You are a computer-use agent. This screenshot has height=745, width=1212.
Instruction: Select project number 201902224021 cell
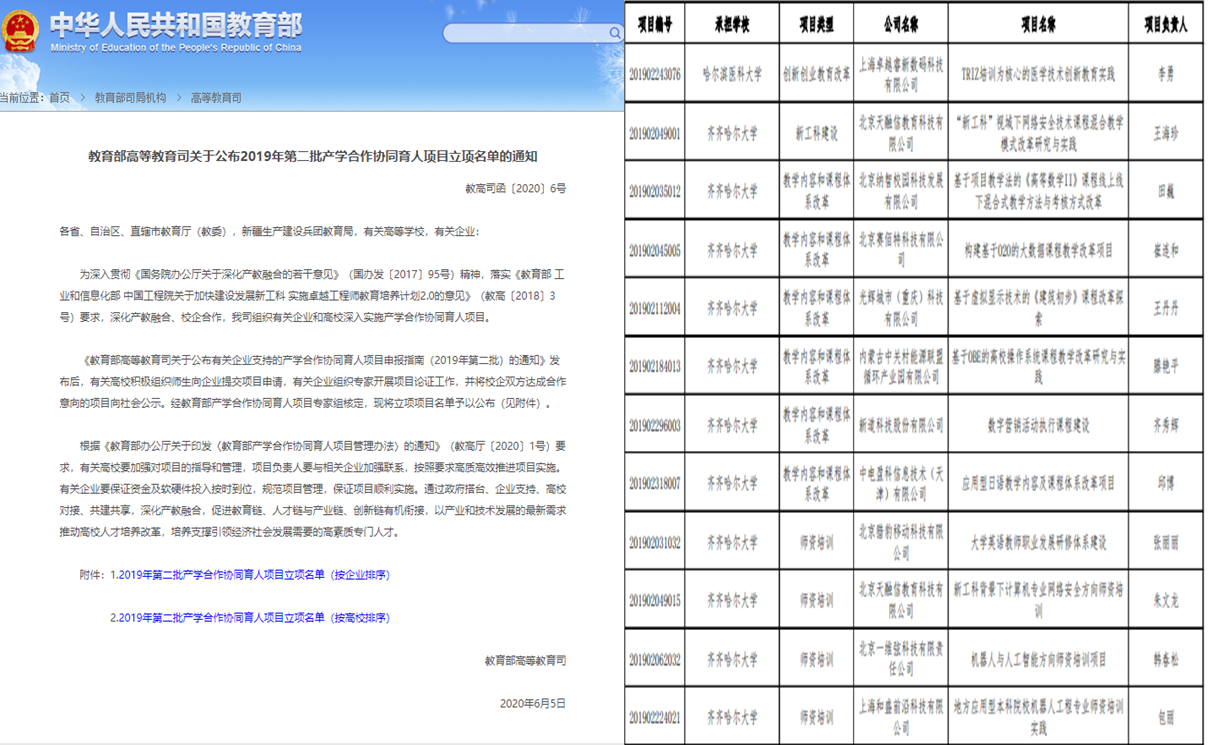pos(655,717)
